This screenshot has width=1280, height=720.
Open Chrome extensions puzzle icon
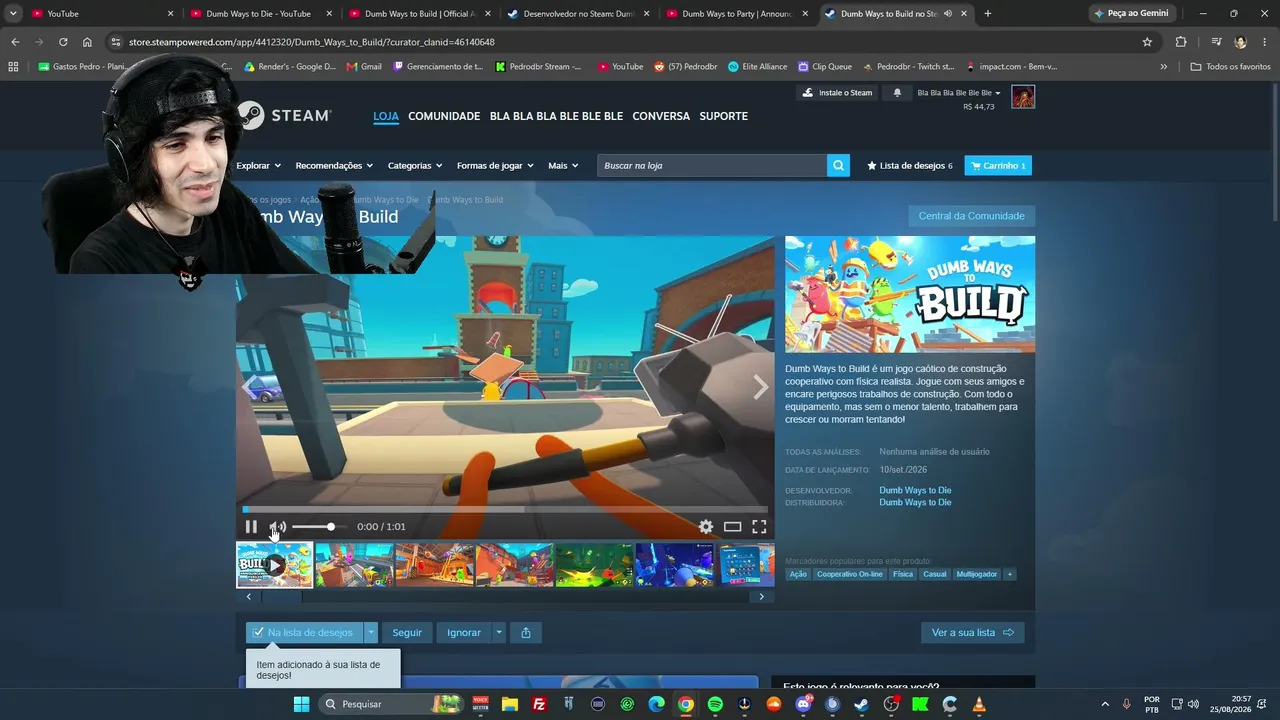(1181, 42)
